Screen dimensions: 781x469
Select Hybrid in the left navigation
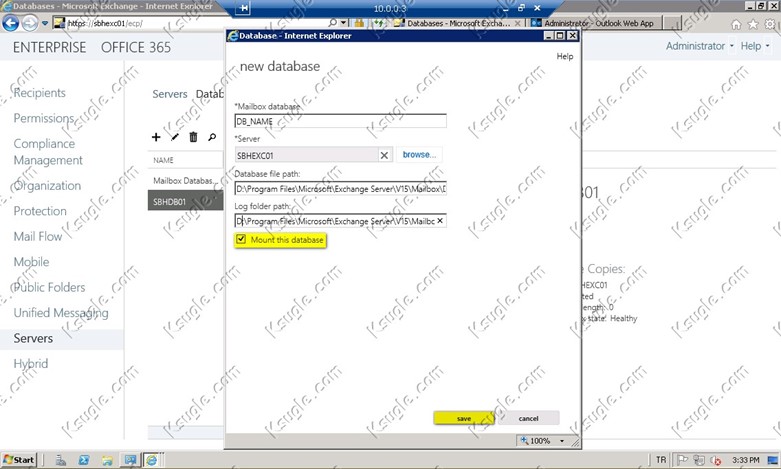coord(31,364)
